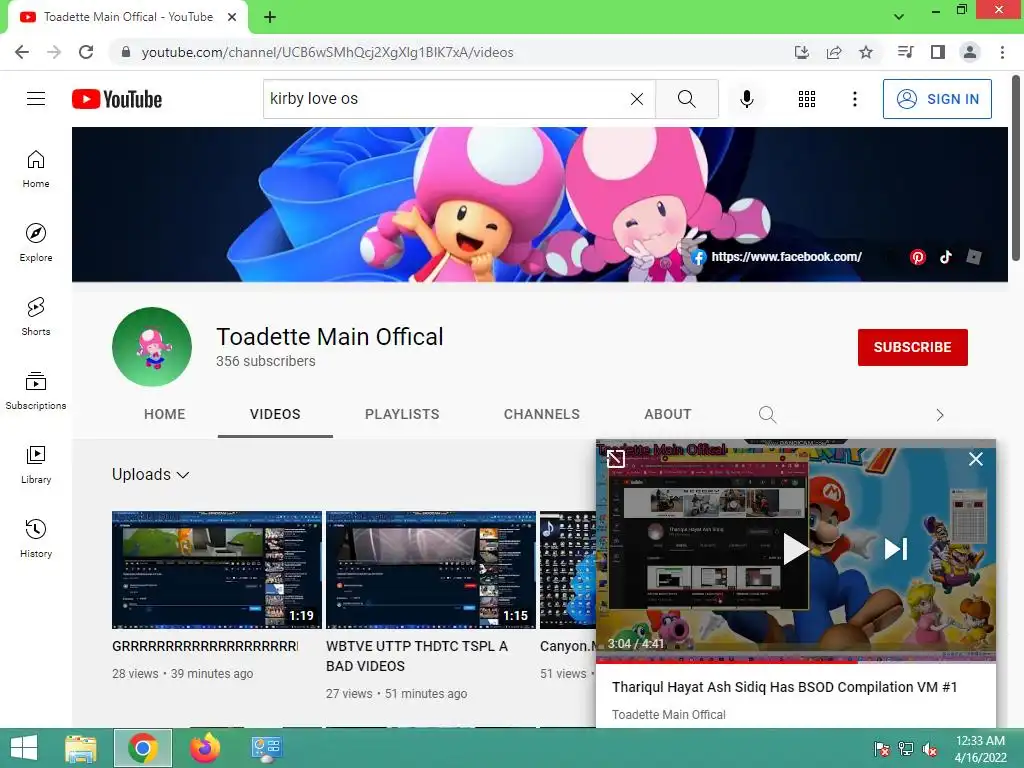Switch to the ABOUT tab

pos(667,414)
